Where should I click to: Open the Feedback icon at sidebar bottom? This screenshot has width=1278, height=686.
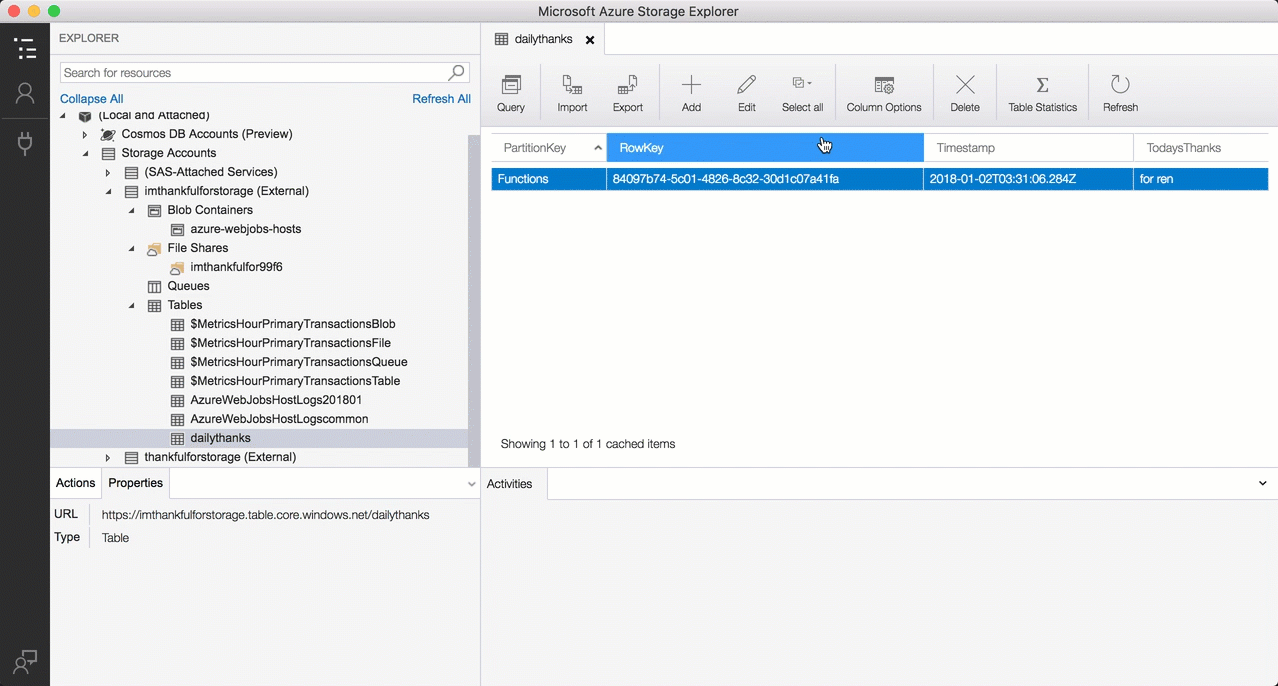click(x=25, y=661)
